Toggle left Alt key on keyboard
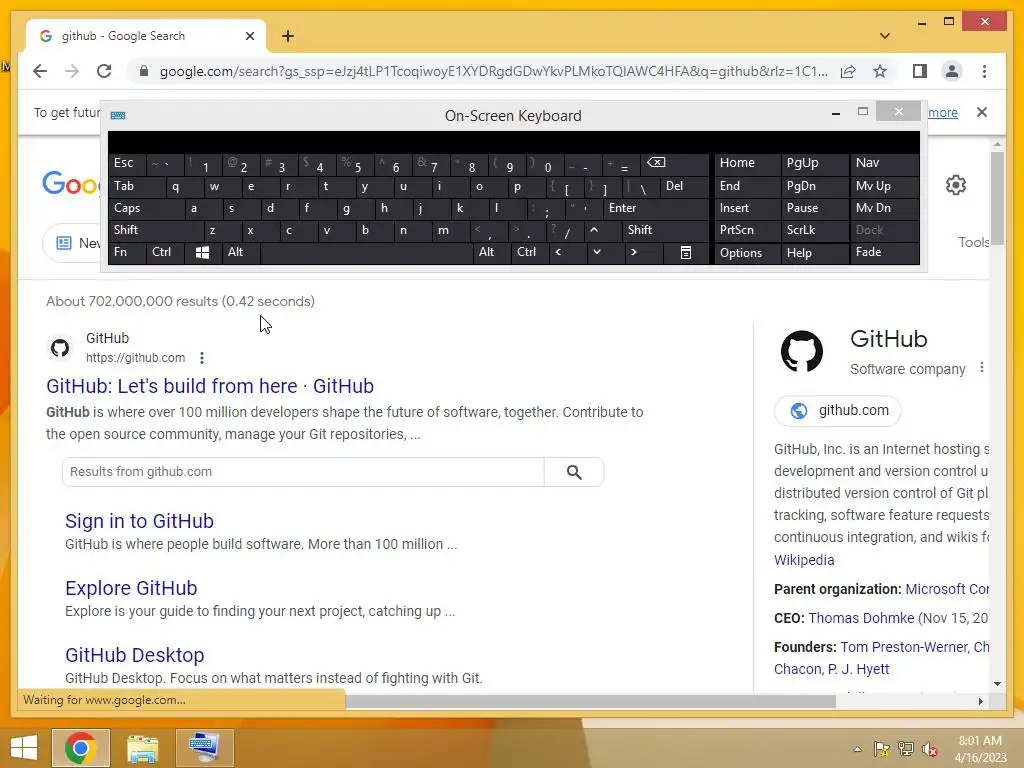 pyautogui.click(x=240, y=252)
